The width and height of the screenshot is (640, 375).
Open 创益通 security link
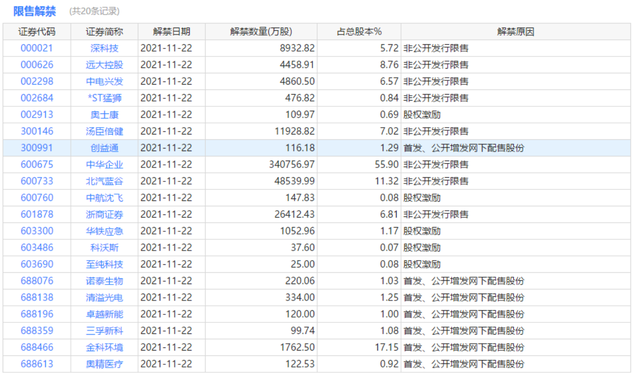point(104,148)
